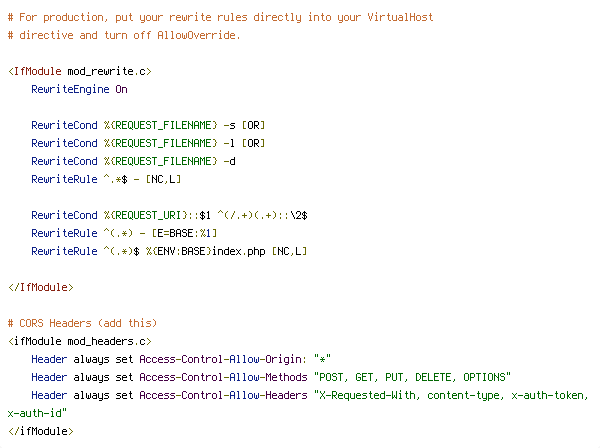Click the RewriteRule line with [NC,L] and dash
The image size is (600, 448).
(106, 179)
